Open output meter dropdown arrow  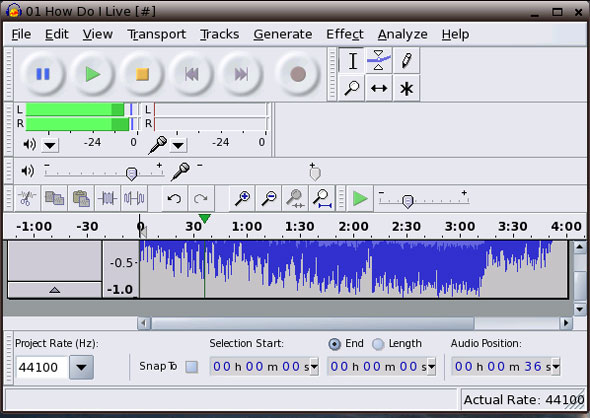pos(50,145)
